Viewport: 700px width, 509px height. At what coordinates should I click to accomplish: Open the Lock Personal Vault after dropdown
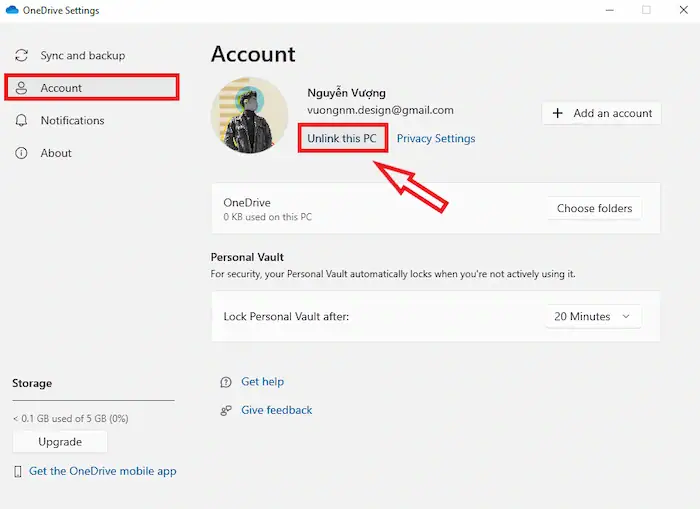pos(593,317)
